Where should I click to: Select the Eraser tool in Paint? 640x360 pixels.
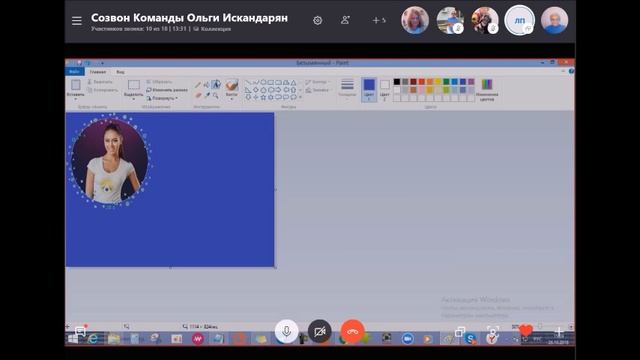tap(198, 95)
